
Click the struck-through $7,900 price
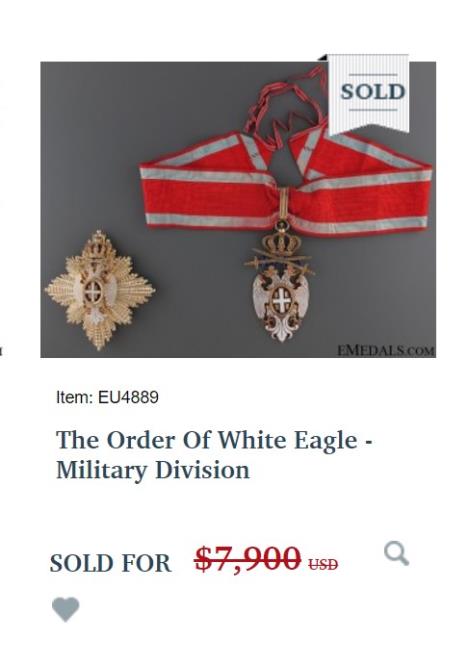[x=247, y=559]
